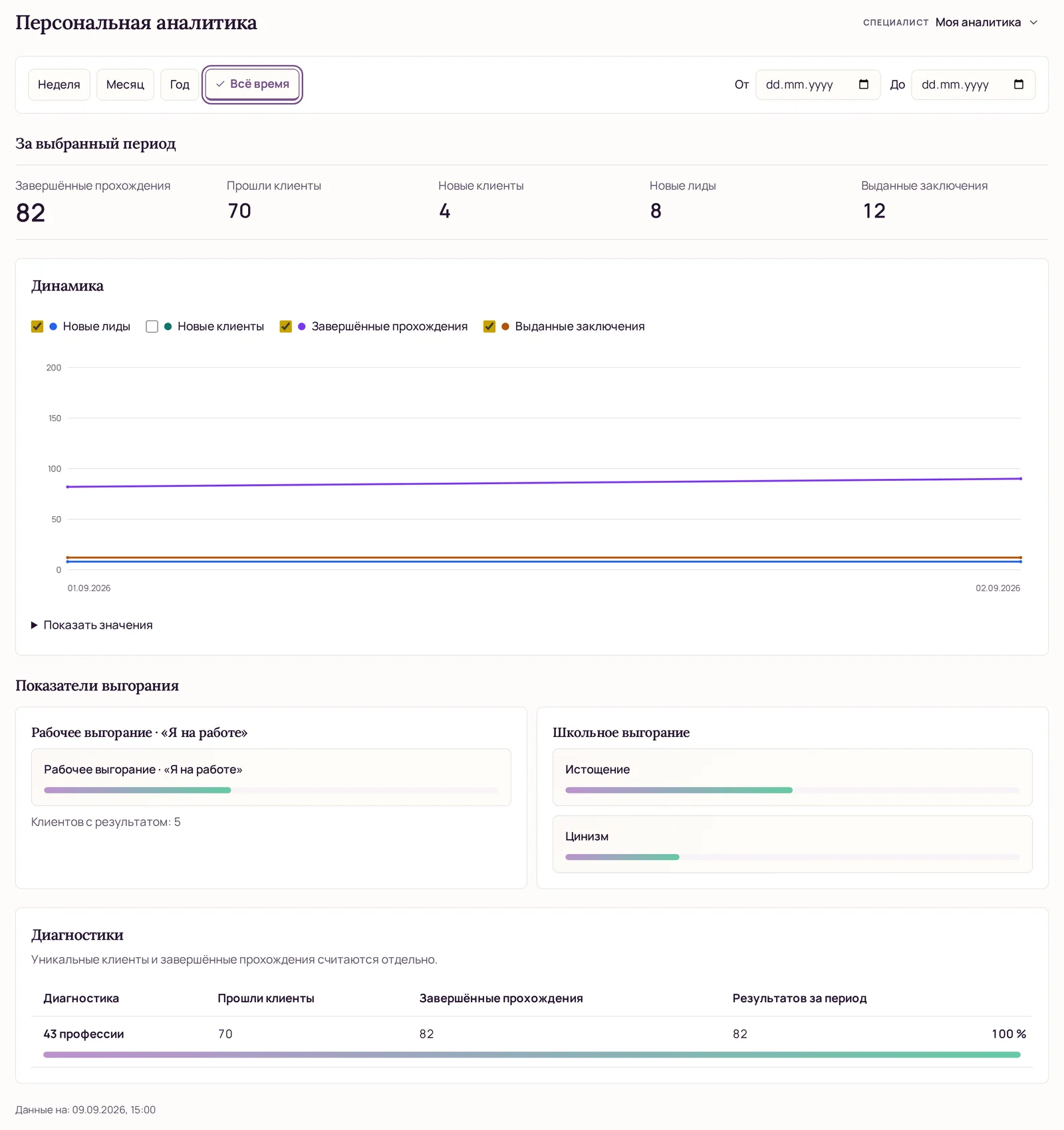Click the 43 профессии row progress bar
1064x1130 pixels.
532,1055
